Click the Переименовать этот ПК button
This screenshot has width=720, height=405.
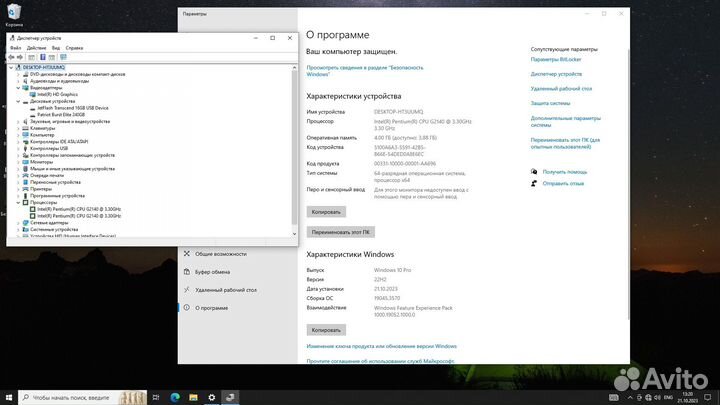coord(341,232)
